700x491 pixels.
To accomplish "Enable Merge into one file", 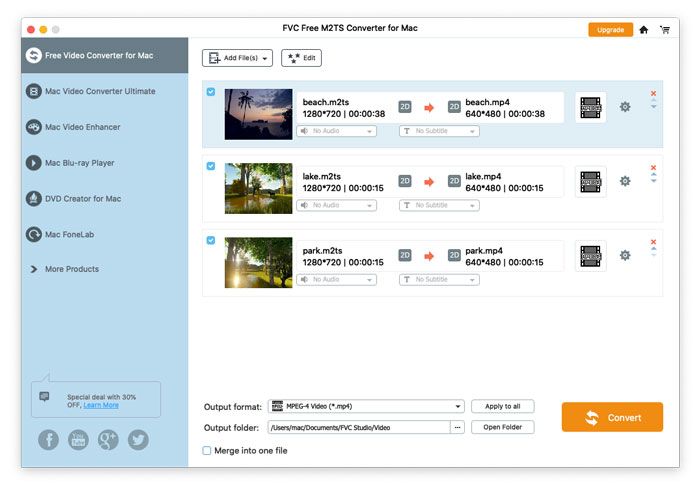I will point(207,450).
